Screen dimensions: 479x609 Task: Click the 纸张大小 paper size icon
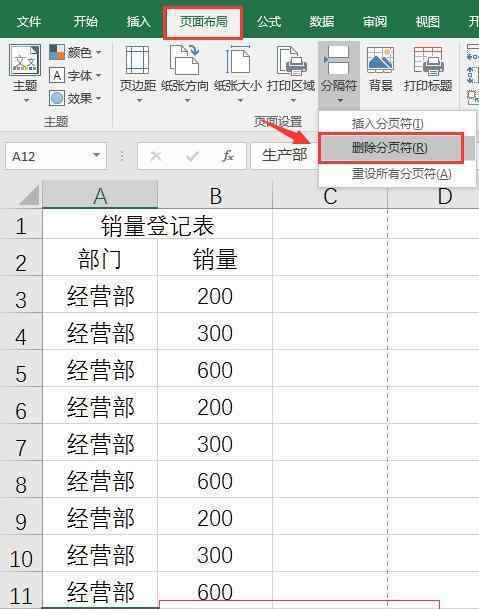pyautogui.click(x=237, y=59)
